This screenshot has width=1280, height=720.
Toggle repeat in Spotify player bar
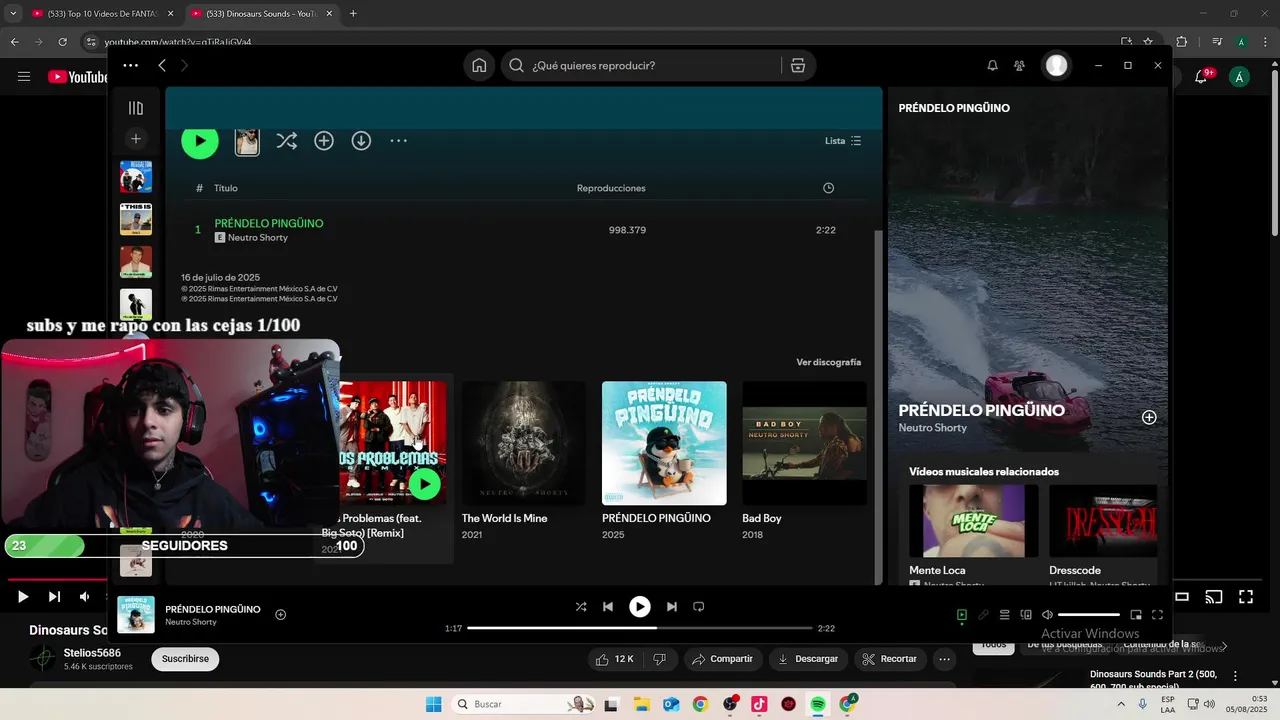(699, 607)
